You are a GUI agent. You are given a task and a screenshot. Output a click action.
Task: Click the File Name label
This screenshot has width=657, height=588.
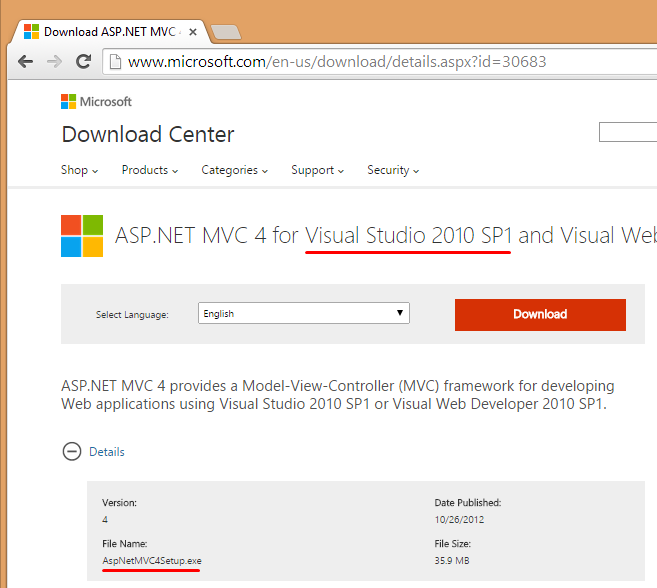[124, 544]
